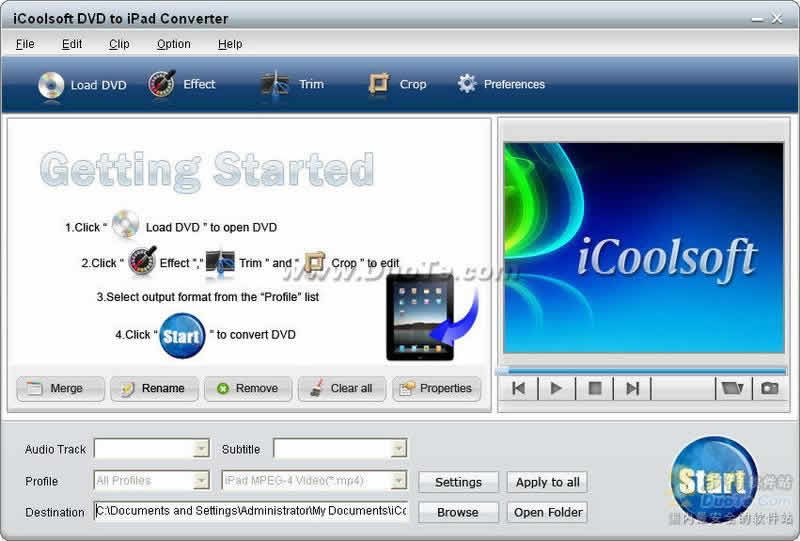Take a snapshot with camera icon
The width and height of the screenshot is (800, 541).
769,388
